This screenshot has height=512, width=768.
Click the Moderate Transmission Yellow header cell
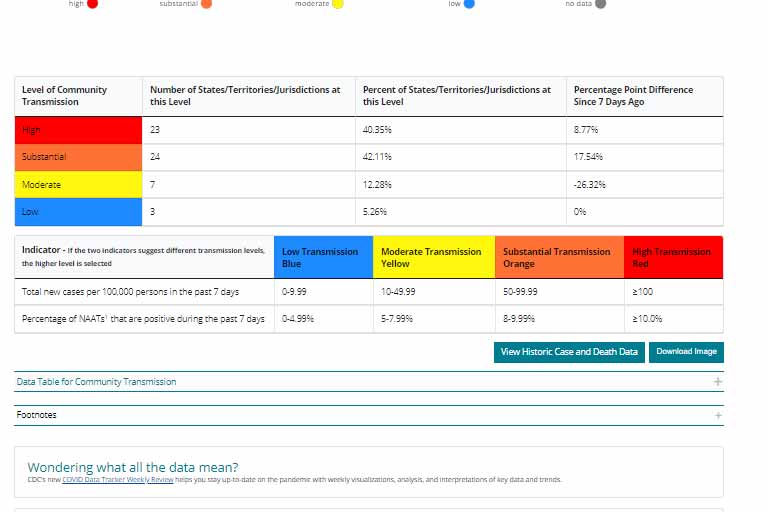[x=434, y=257]
